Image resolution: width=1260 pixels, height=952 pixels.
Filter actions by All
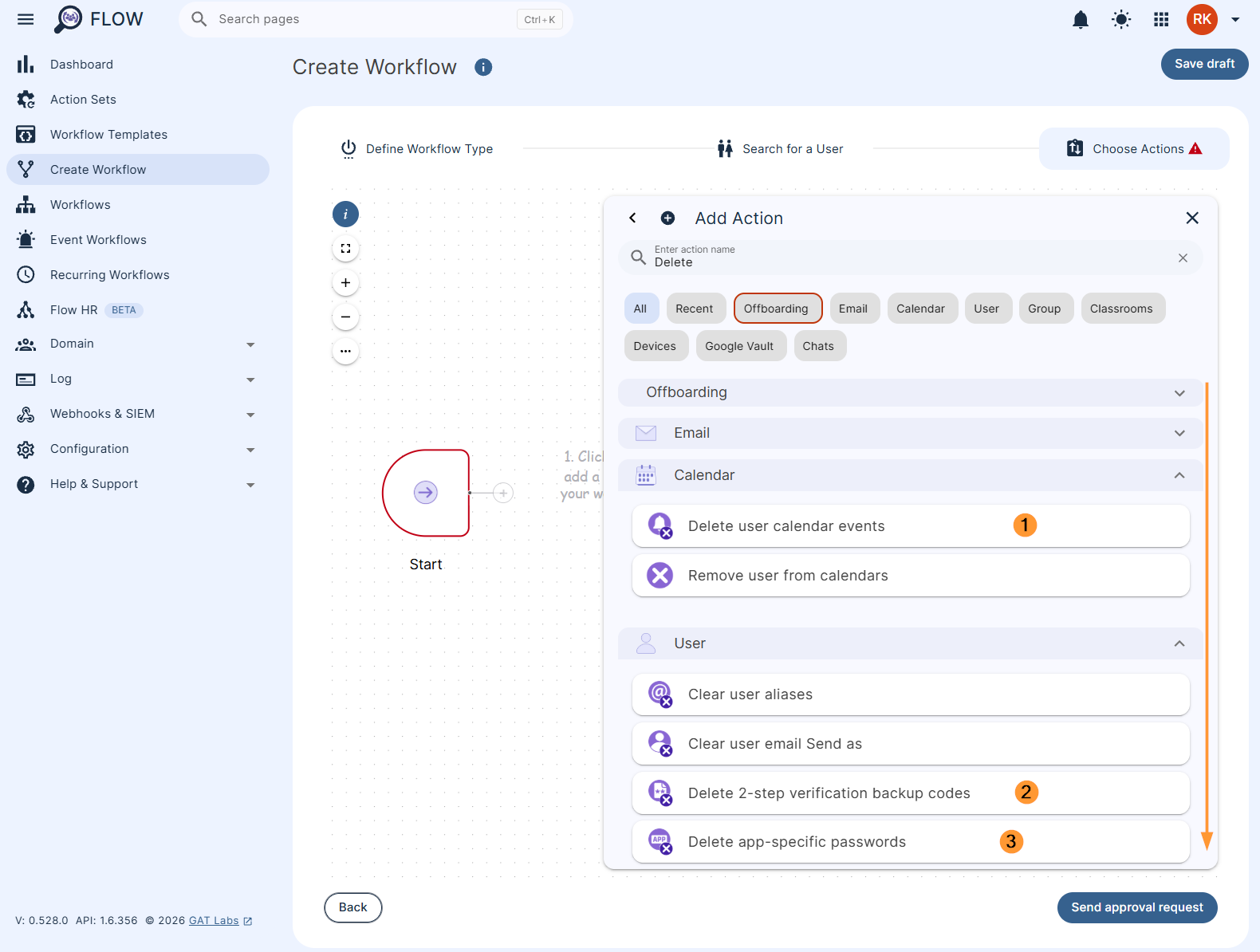tap(640, 309)
